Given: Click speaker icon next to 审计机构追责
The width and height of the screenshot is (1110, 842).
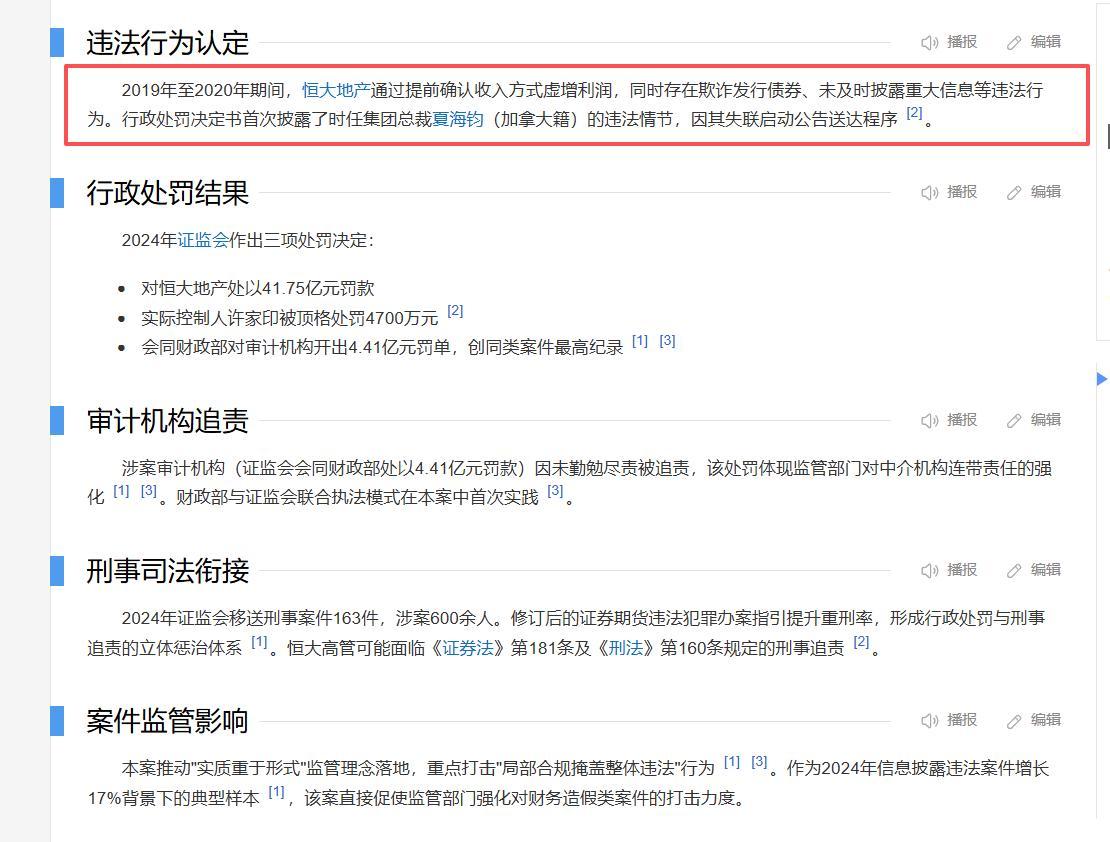Looking at the screenshot, I should tap(930, 420).
